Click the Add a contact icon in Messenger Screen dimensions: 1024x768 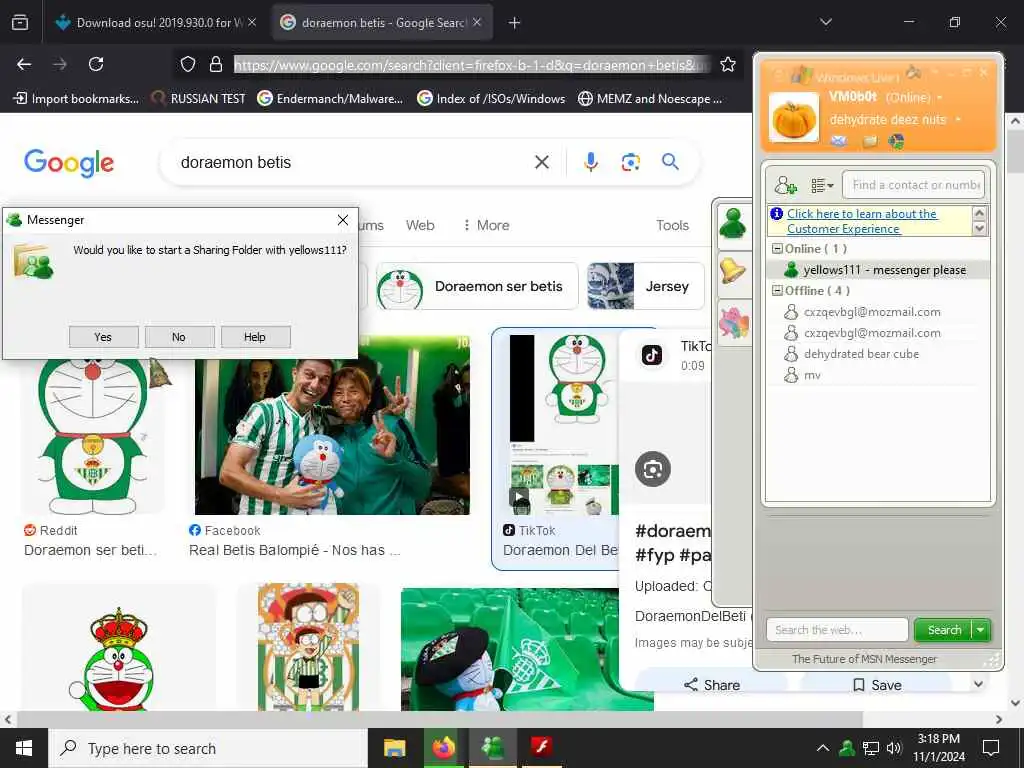coord(785,185)
